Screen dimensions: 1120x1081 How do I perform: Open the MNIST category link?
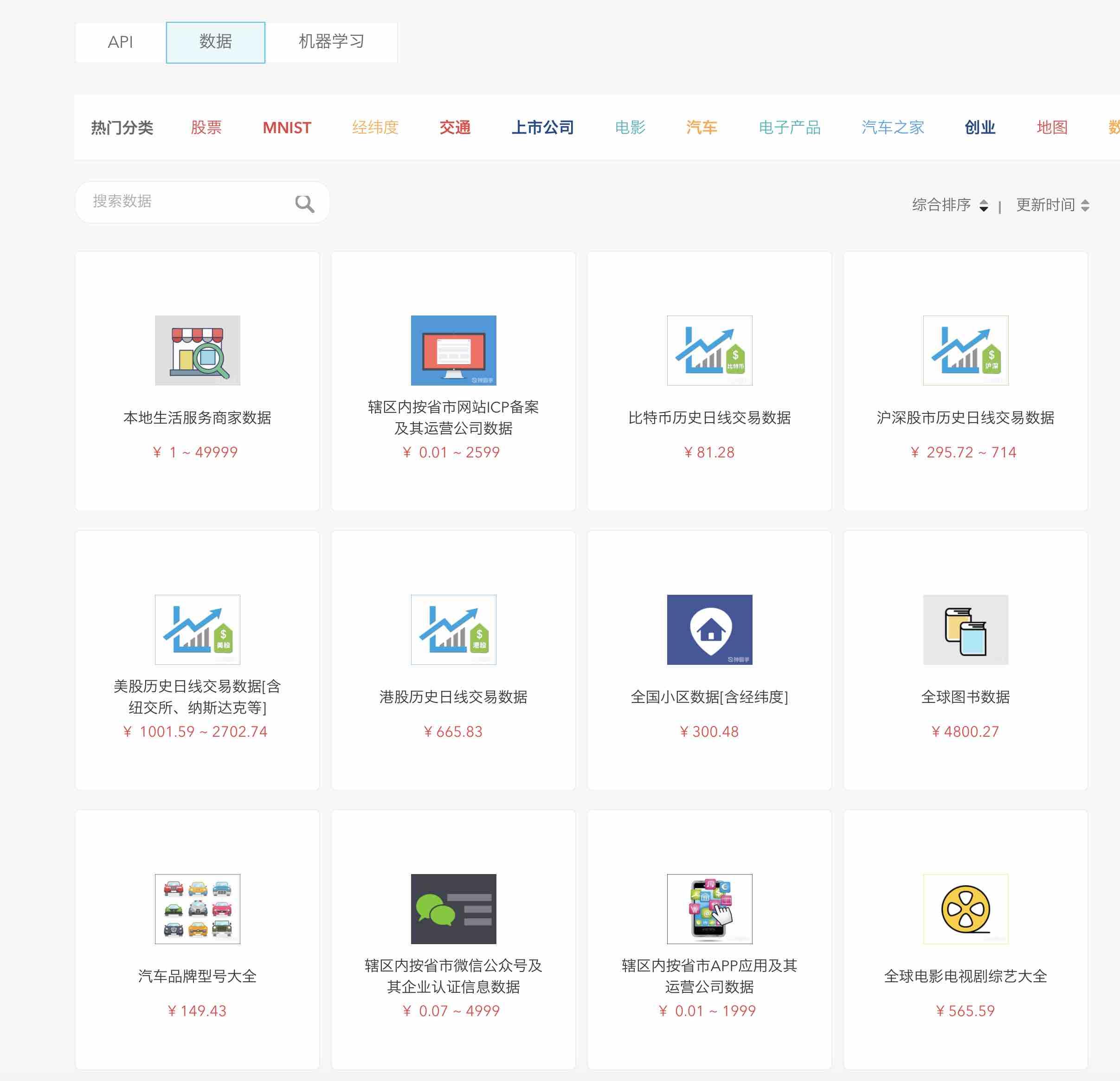(286, 128)
